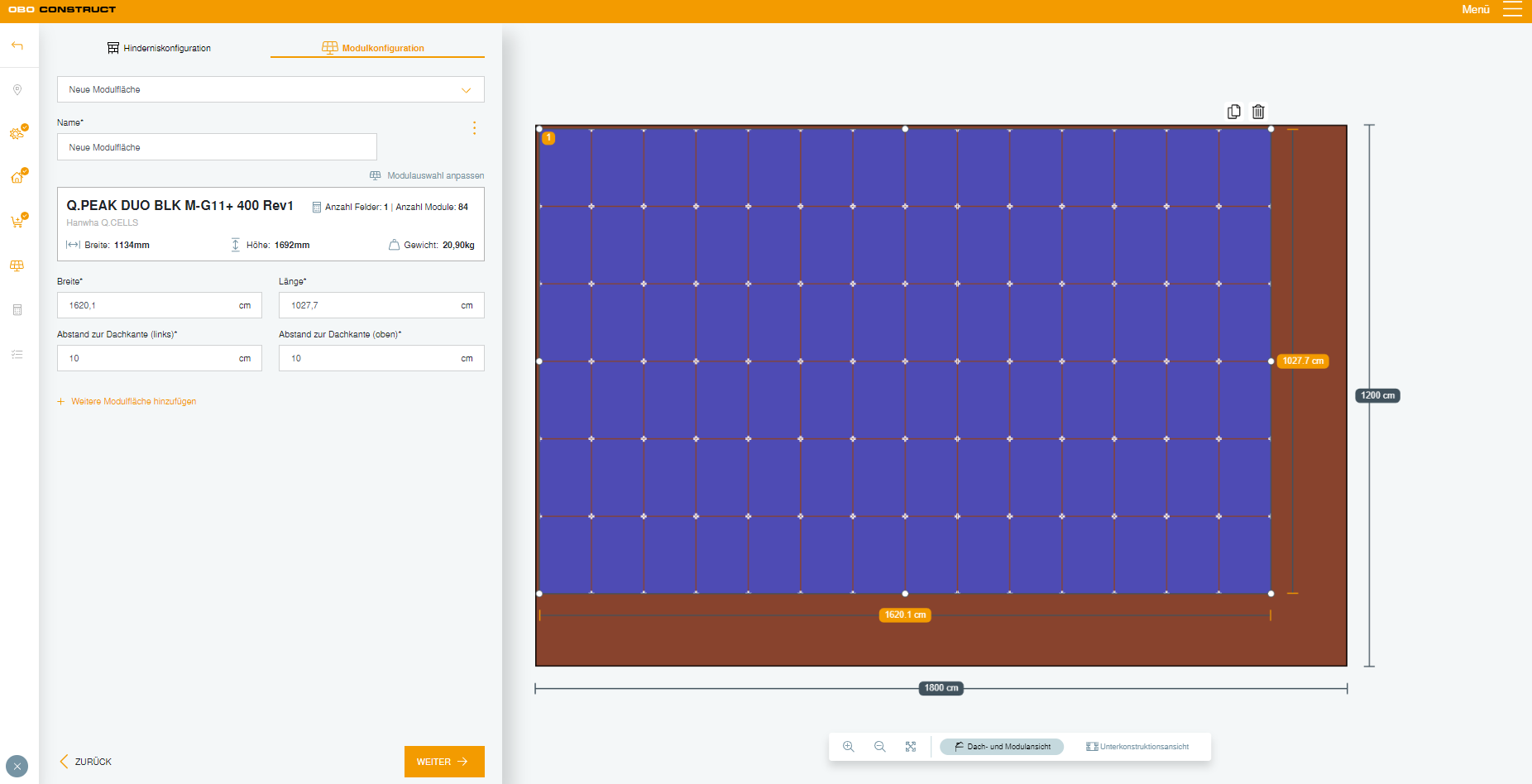The height and width of the screenshot is (784, 1532).
Task: Open the three-dot options menu
Action: click(474, 128)
